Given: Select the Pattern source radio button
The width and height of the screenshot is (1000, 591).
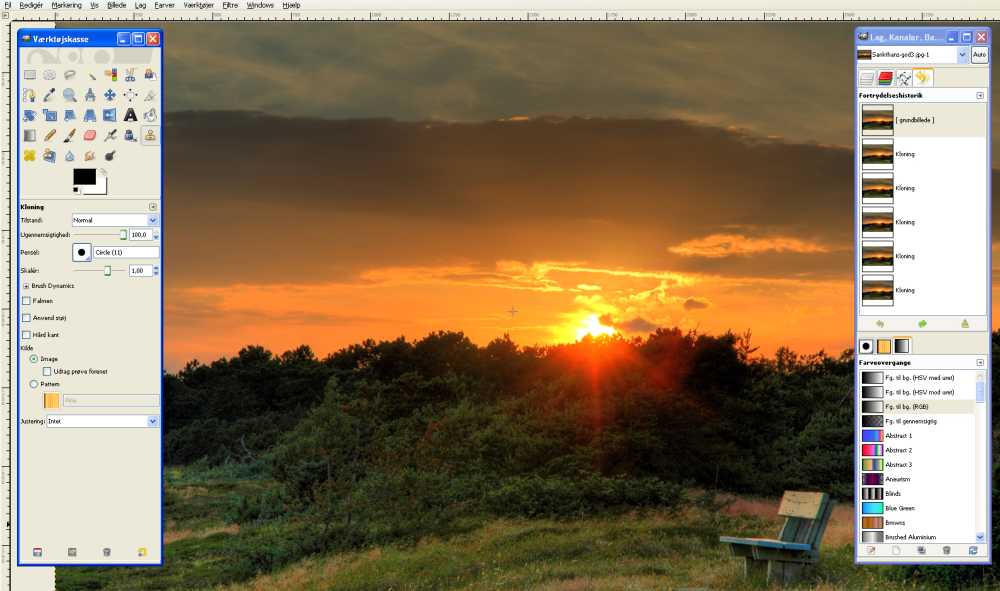Looking at the screenshot, I should 34,383.
